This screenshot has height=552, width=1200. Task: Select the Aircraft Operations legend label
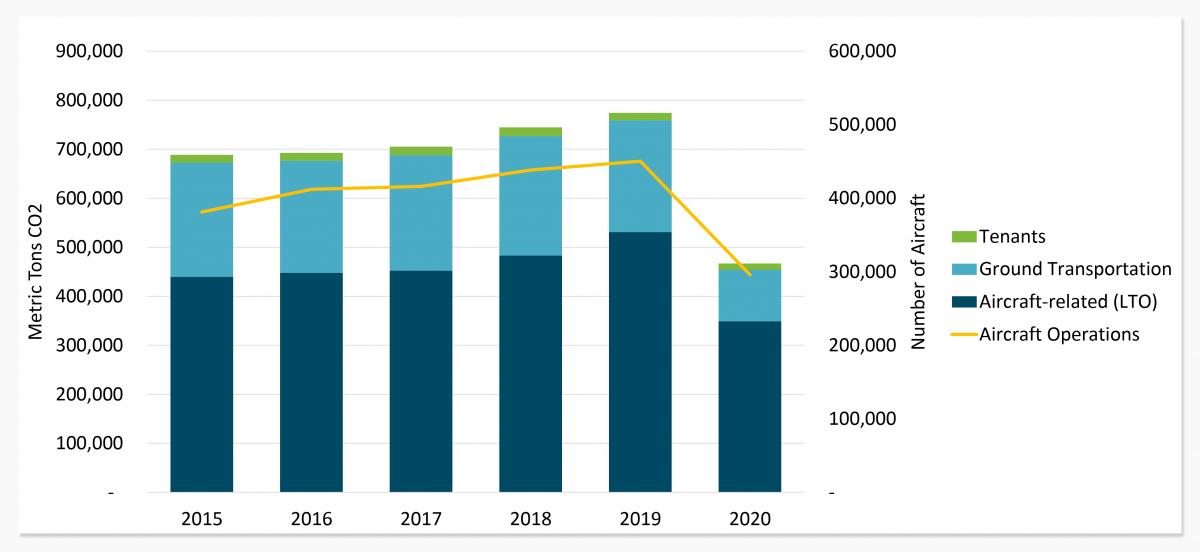click(x=1059, y=335)
